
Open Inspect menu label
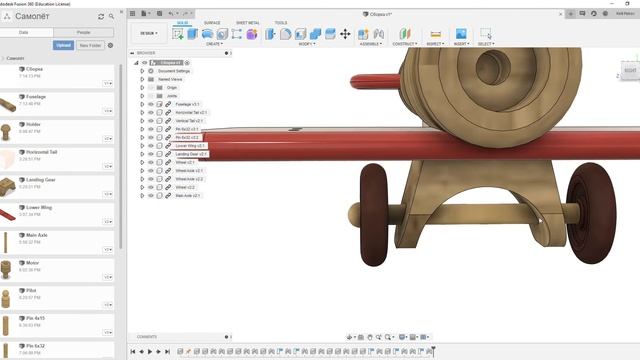click(x=435, y=44)
